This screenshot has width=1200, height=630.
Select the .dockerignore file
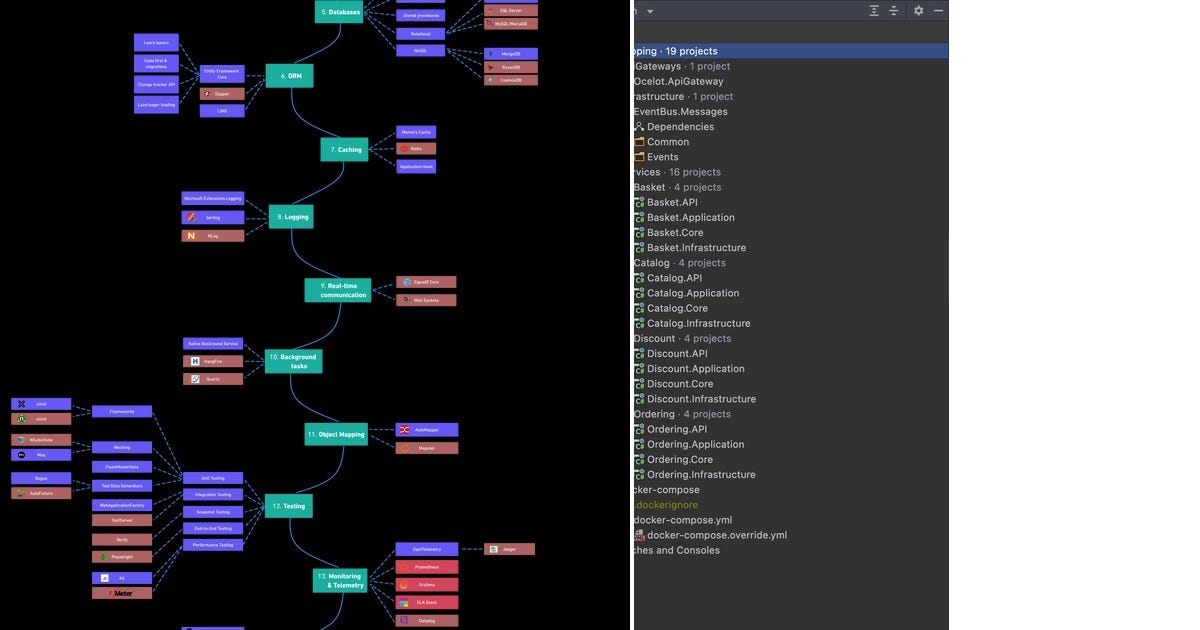click(x=666, y=504)
